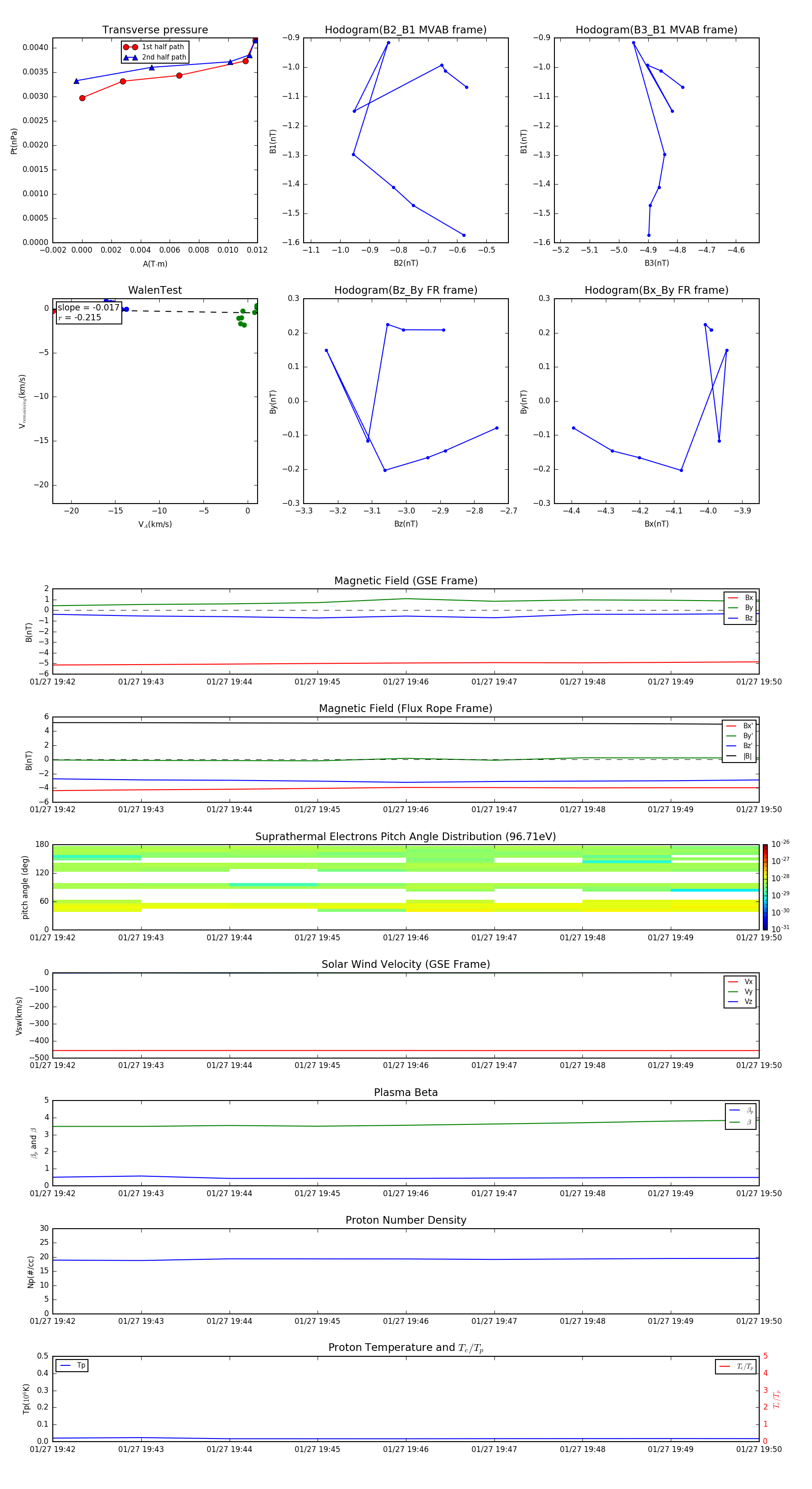Viewport: 812px width, 1489px height.
Task: Click the "1st half path" legend entry
Action: [x=154, y=47]
